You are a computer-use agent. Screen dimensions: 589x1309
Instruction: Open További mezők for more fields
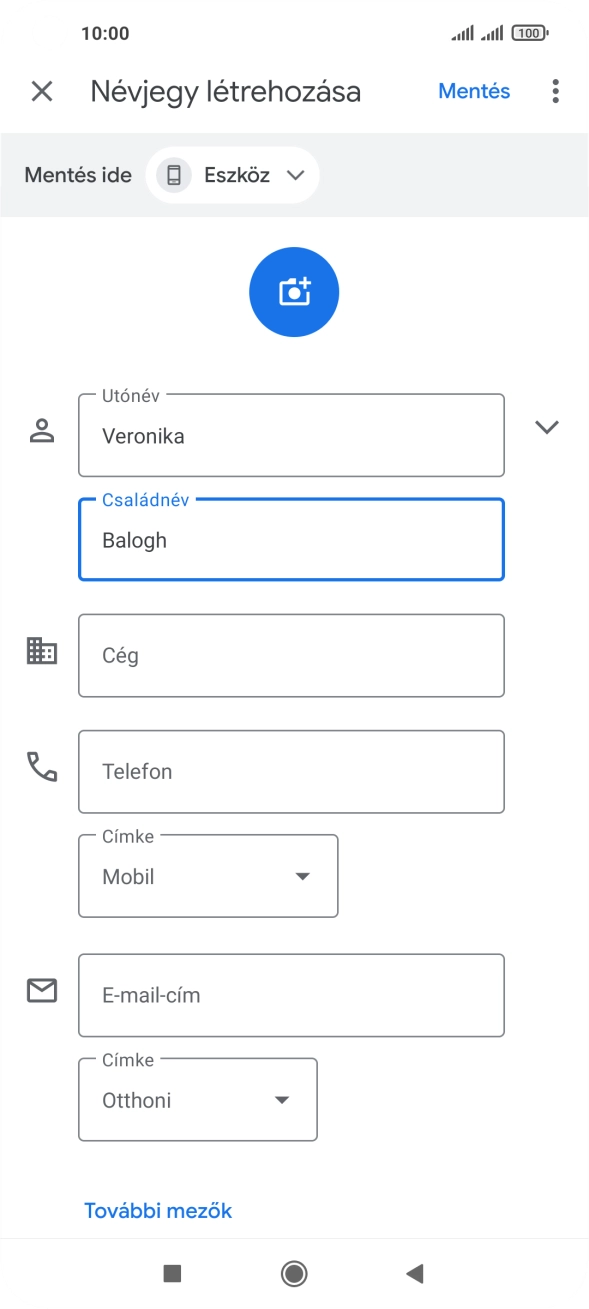(x=156, y=1209)
